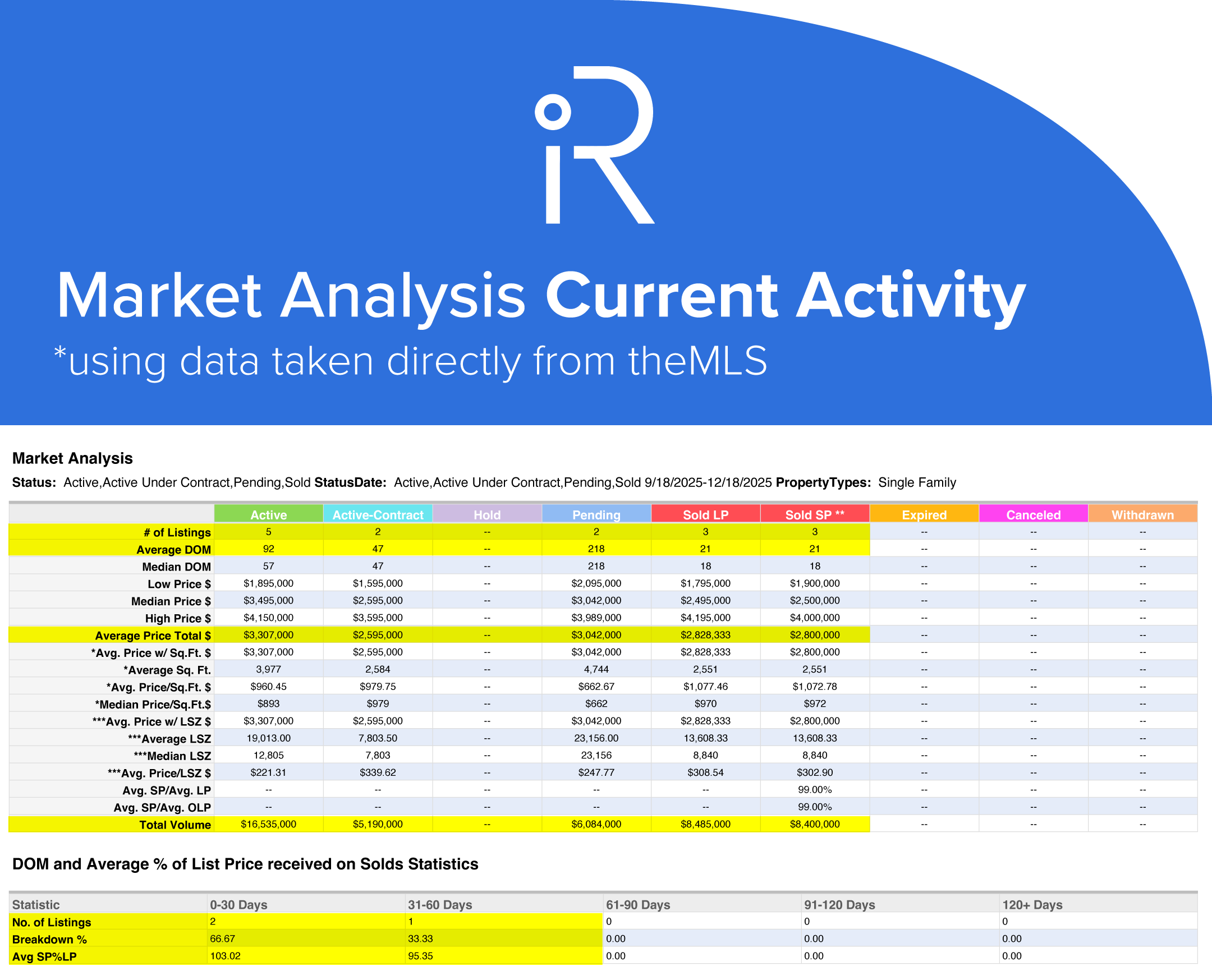Screen dimensions: 1212x980
Task: Click the Sold LP column header
Action: (x=705, y=514)
